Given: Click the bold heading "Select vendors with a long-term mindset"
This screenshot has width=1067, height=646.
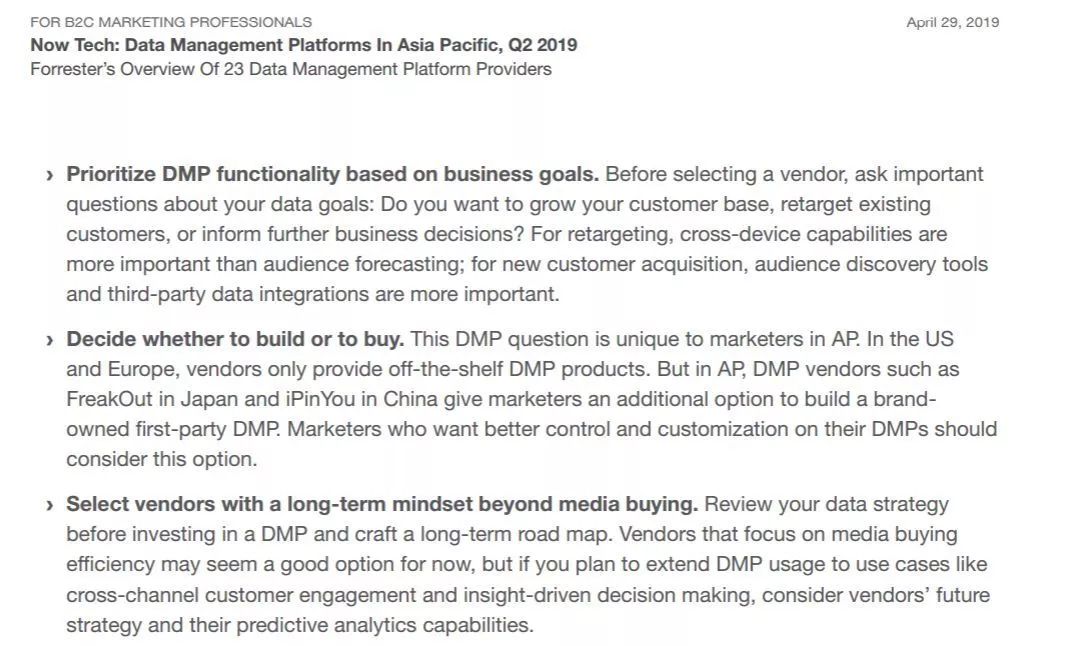Looking at the screenshot, I should pyautogui.click(x=382, y=504).
